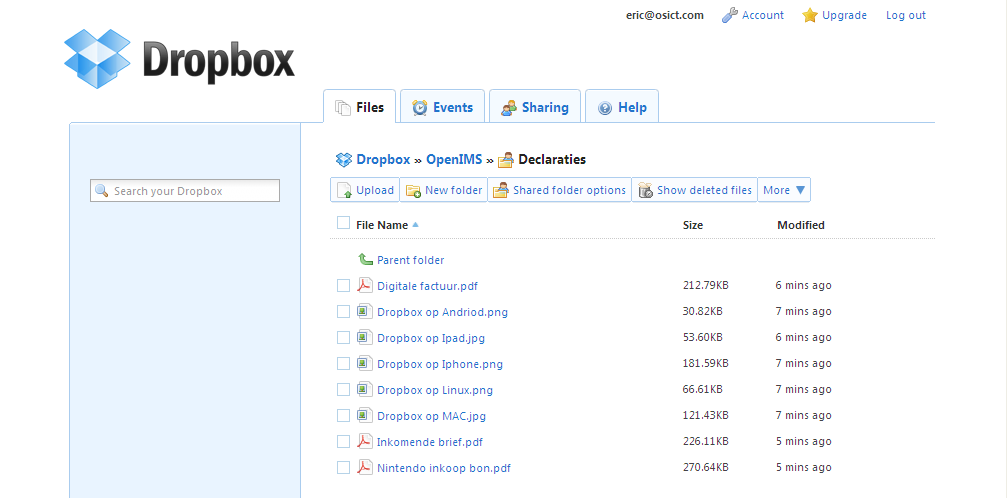Click the star icon beside Upgrade
Screen dimensions: 1007x498
tap(809, 15)
